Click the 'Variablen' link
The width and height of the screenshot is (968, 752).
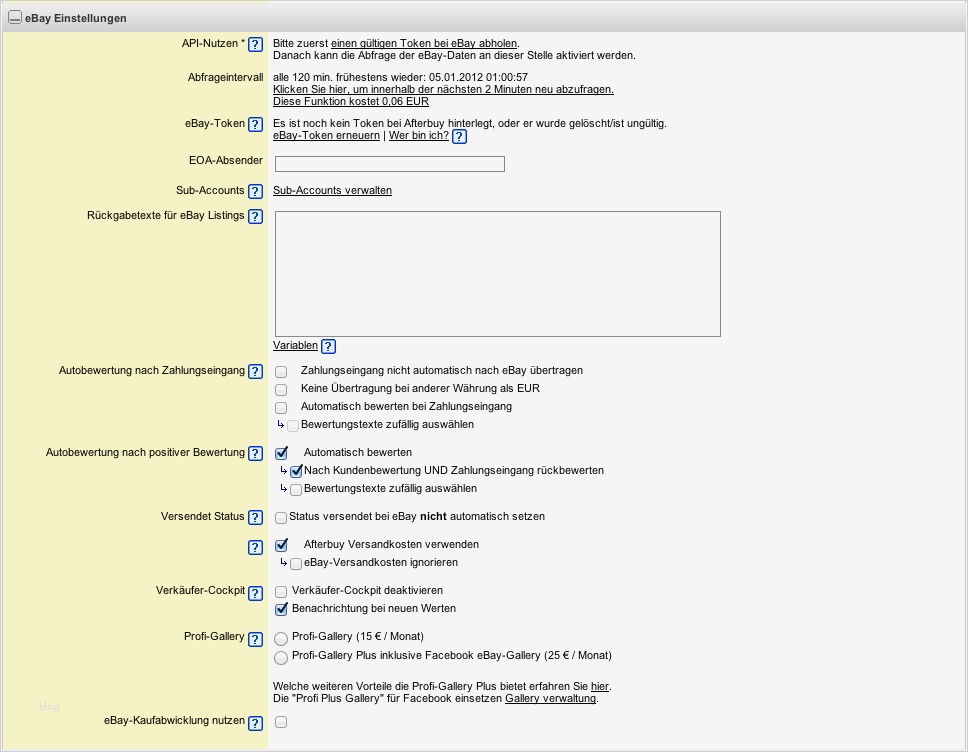[x=295, y=345]
